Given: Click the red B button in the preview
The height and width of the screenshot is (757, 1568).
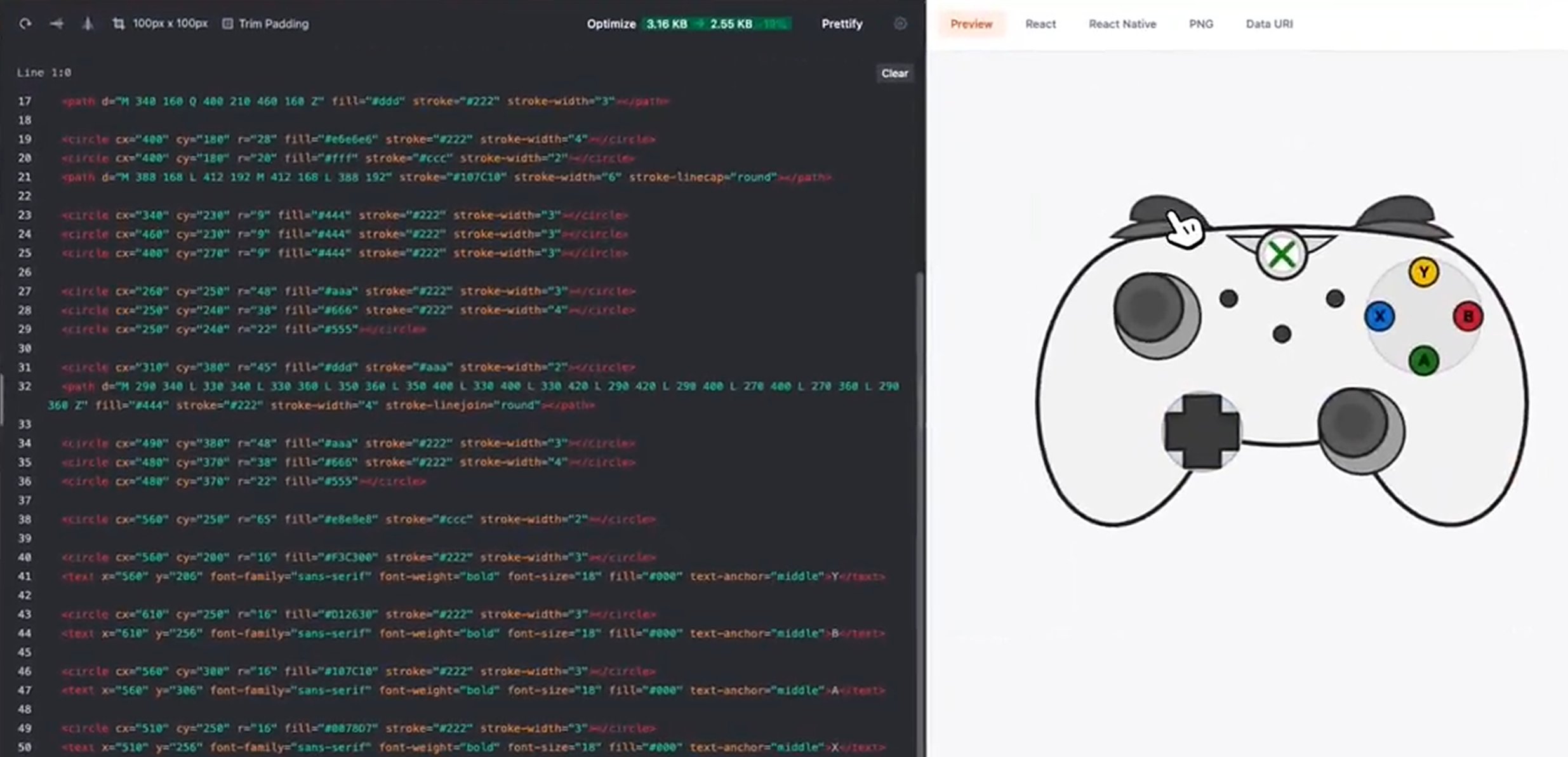Looking at the screenshot, I should [x=1468, y=316].
